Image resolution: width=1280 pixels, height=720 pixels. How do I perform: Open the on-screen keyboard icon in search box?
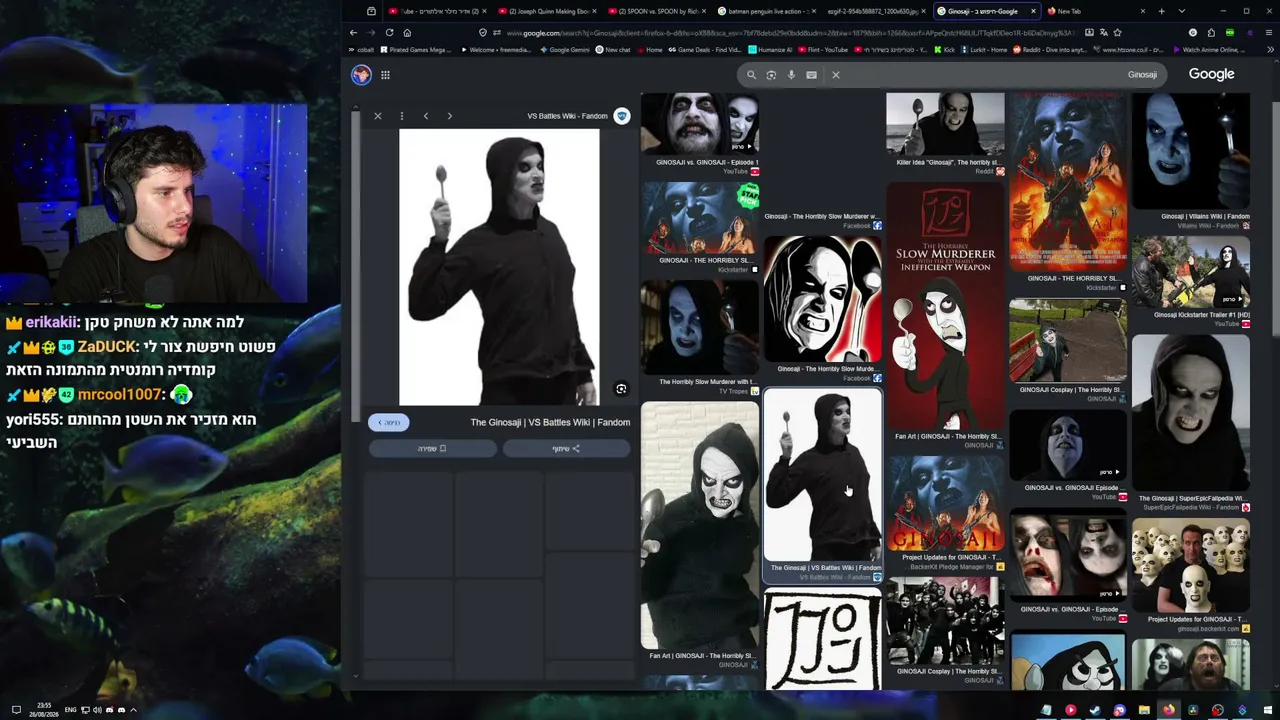pos(811,74)
